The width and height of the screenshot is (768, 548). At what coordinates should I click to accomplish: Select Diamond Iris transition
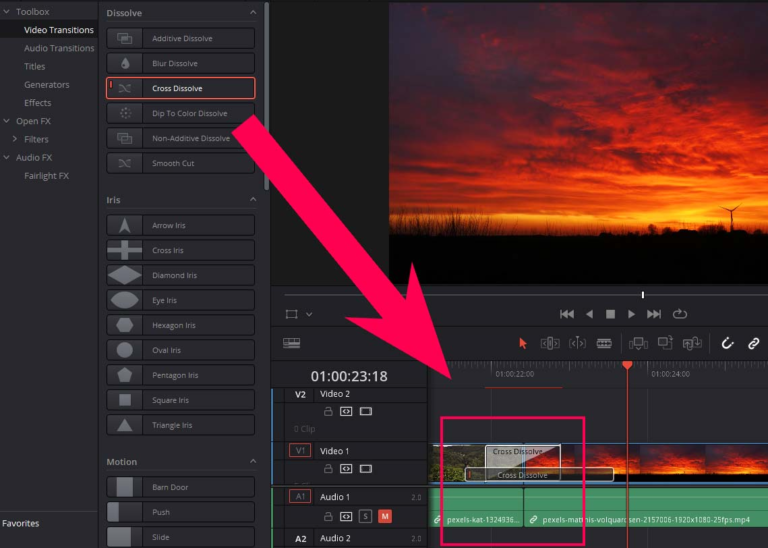[x=180, y=275]
